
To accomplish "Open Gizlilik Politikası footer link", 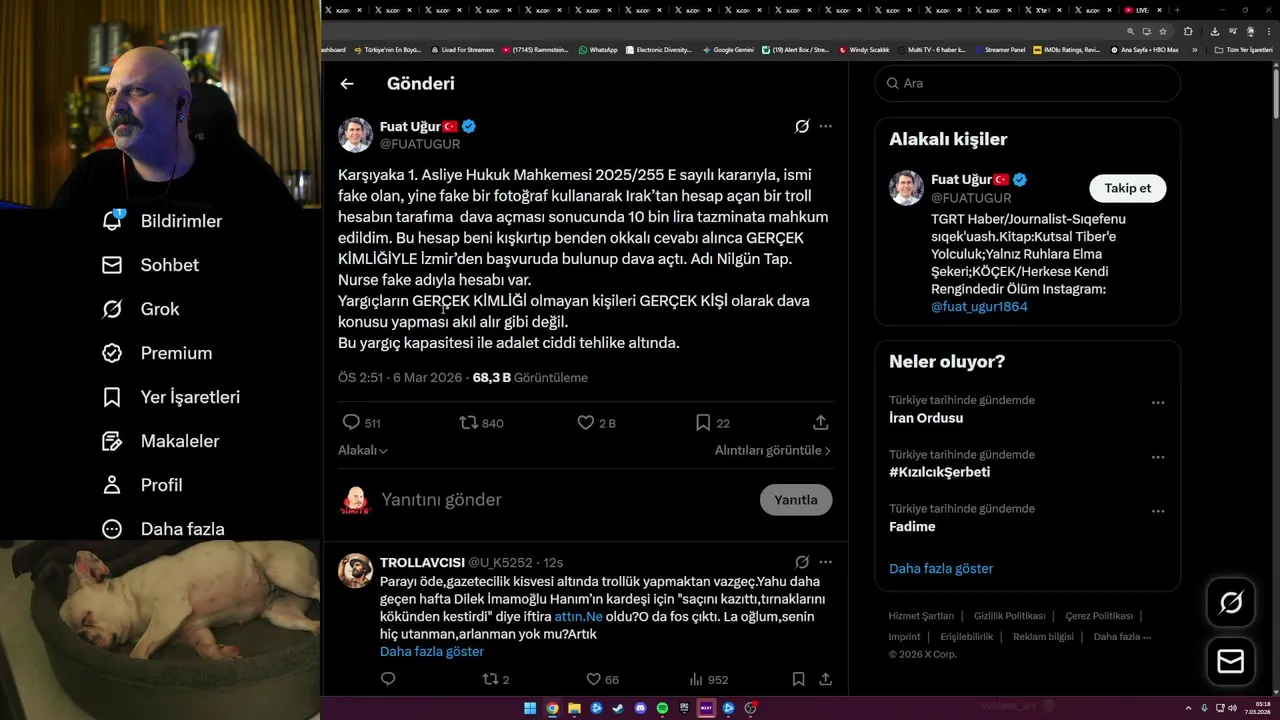I will tap(1009, 616).
